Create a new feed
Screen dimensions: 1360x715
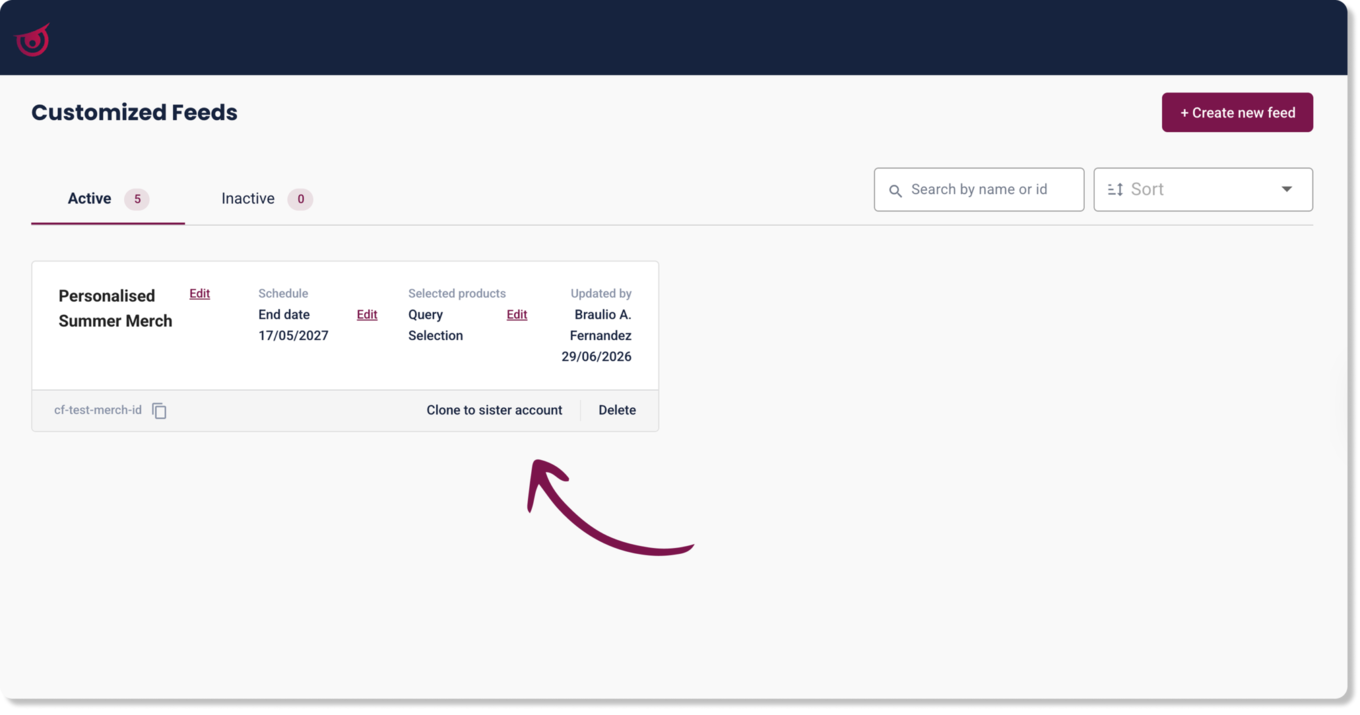[x=1237, y=113]
